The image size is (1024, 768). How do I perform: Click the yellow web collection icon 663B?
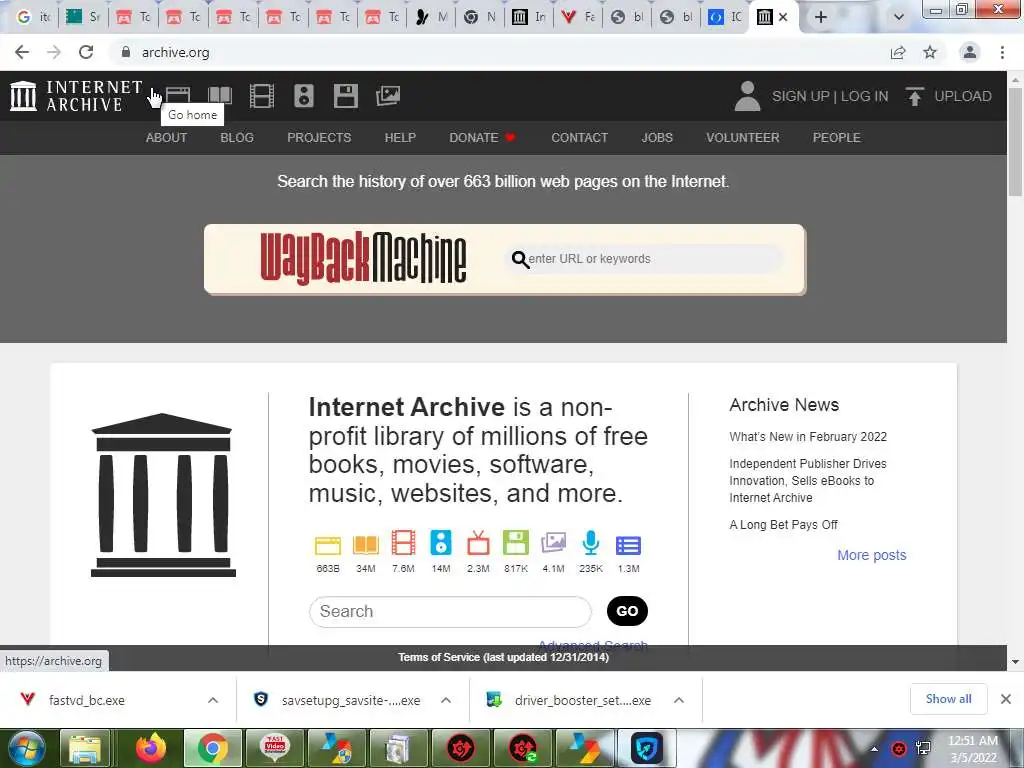[328, 545]
